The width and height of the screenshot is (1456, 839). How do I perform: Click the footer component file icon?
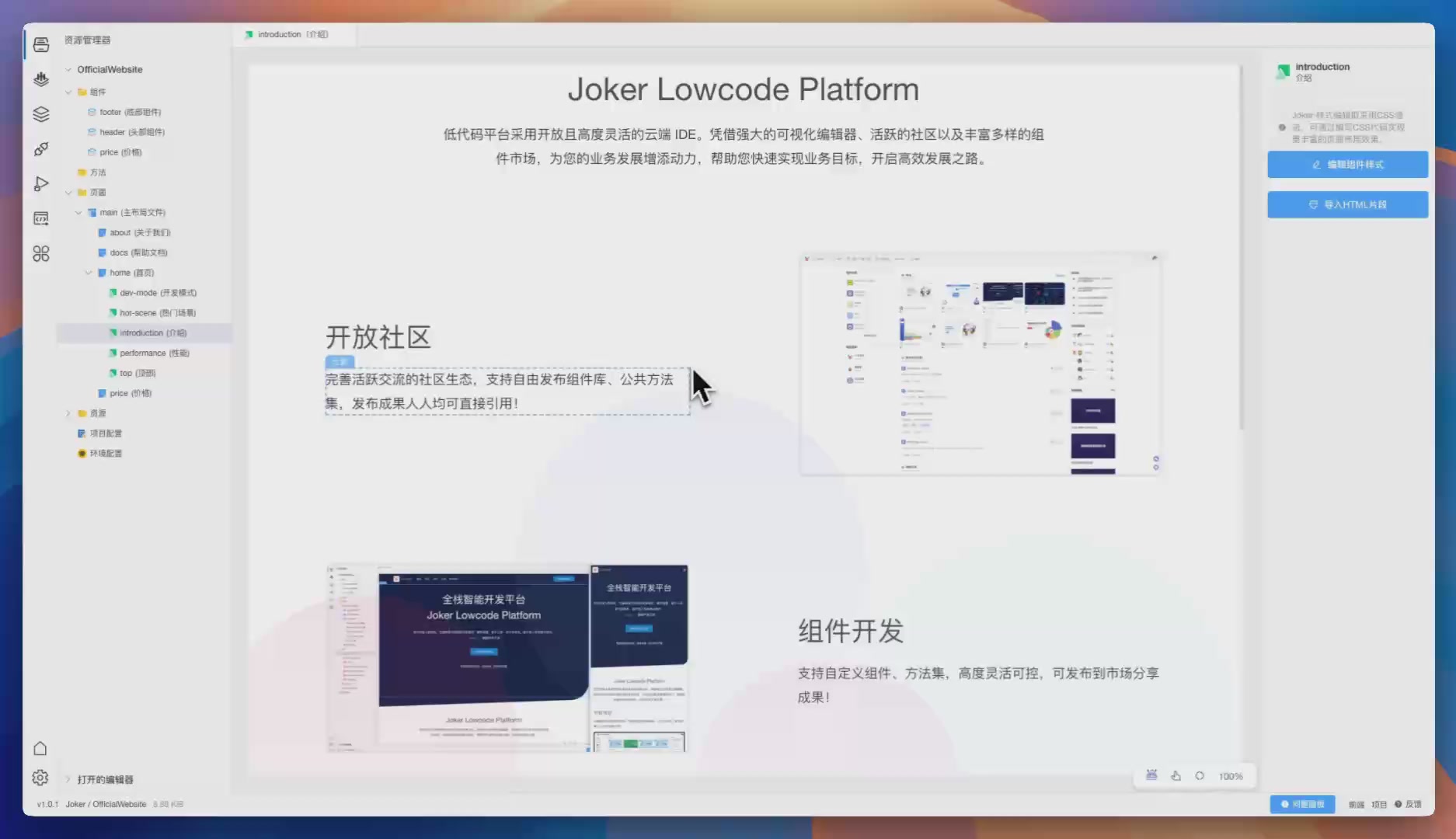[x=92, y=112]
